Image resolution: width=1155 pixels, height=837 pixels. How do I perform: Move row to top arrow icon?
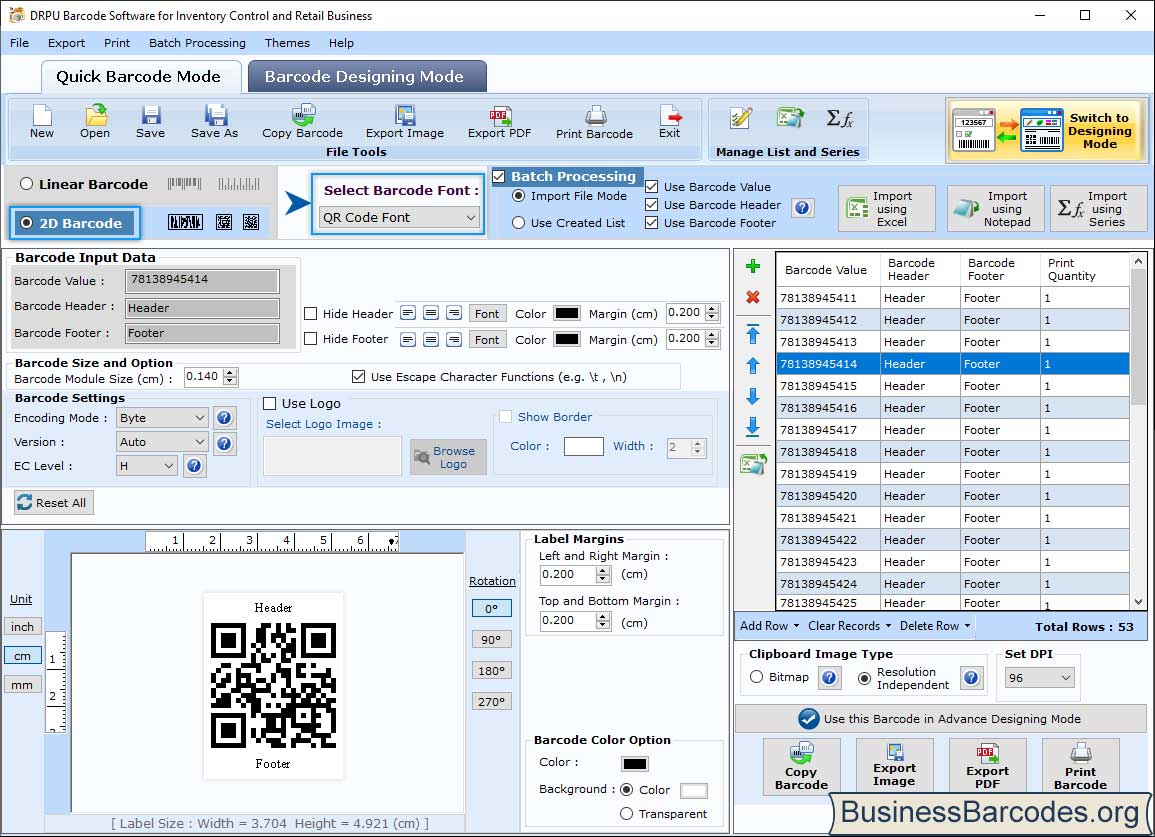(753, 334)
